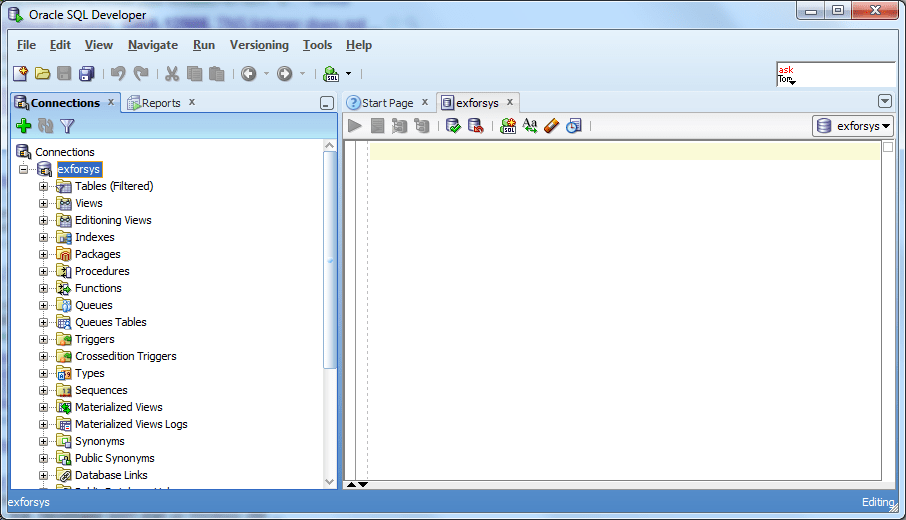Click the connections tree scroll up arrow
This screenshot has height=520, width=906.
click(x=329, y=146)
